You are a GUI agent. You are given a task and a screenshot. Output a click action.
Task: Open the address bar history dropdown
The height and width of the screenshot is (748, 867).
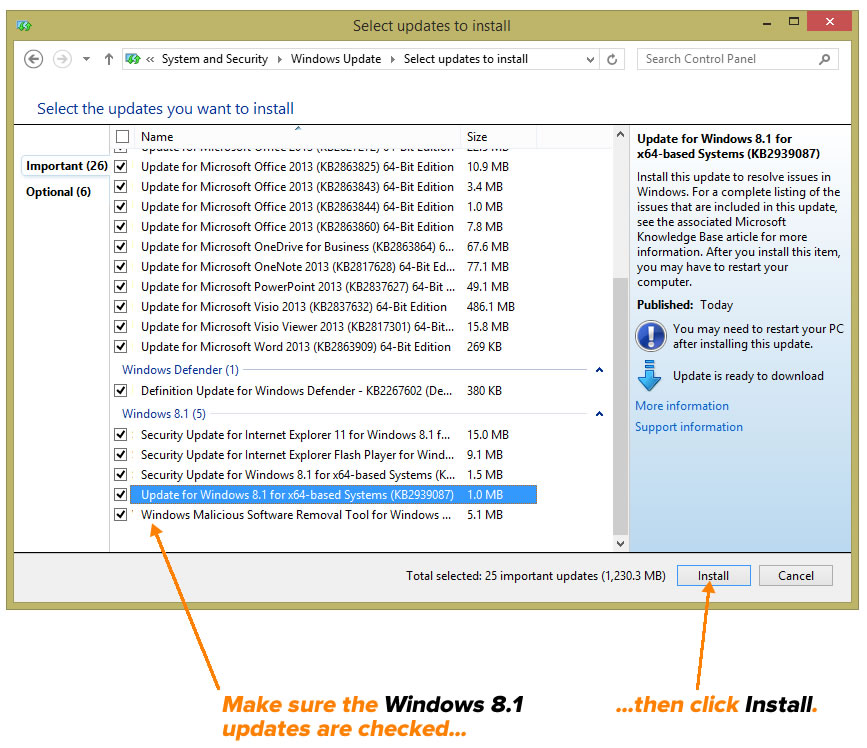pyautogui.click(x=590, y=60)
